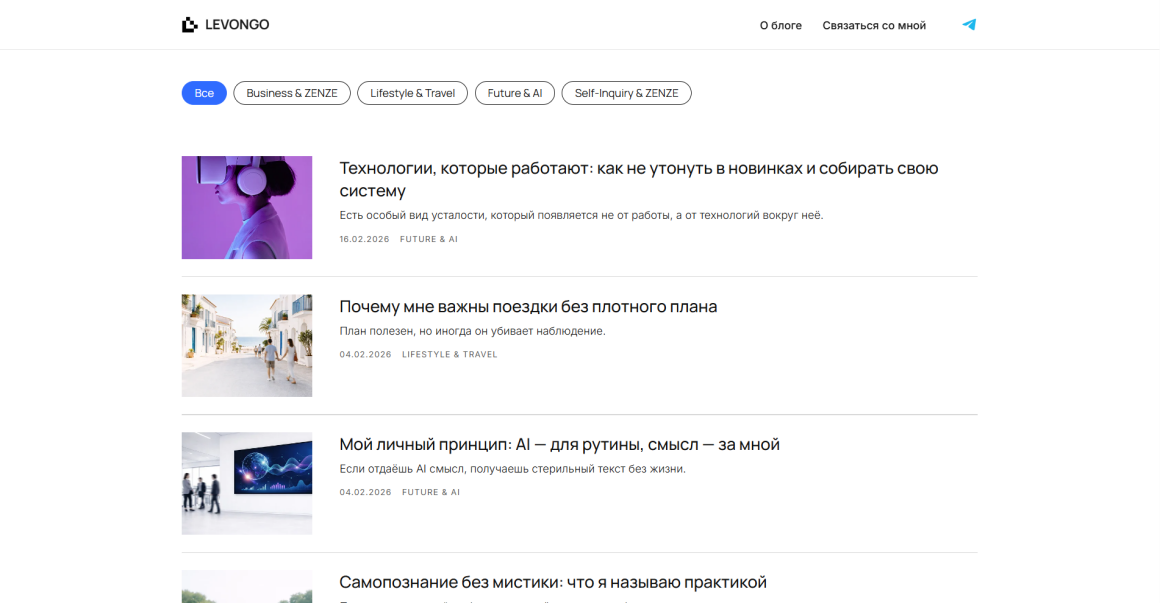
Task: Filter posts by Business & ZENZE
Action: [292, 93]
